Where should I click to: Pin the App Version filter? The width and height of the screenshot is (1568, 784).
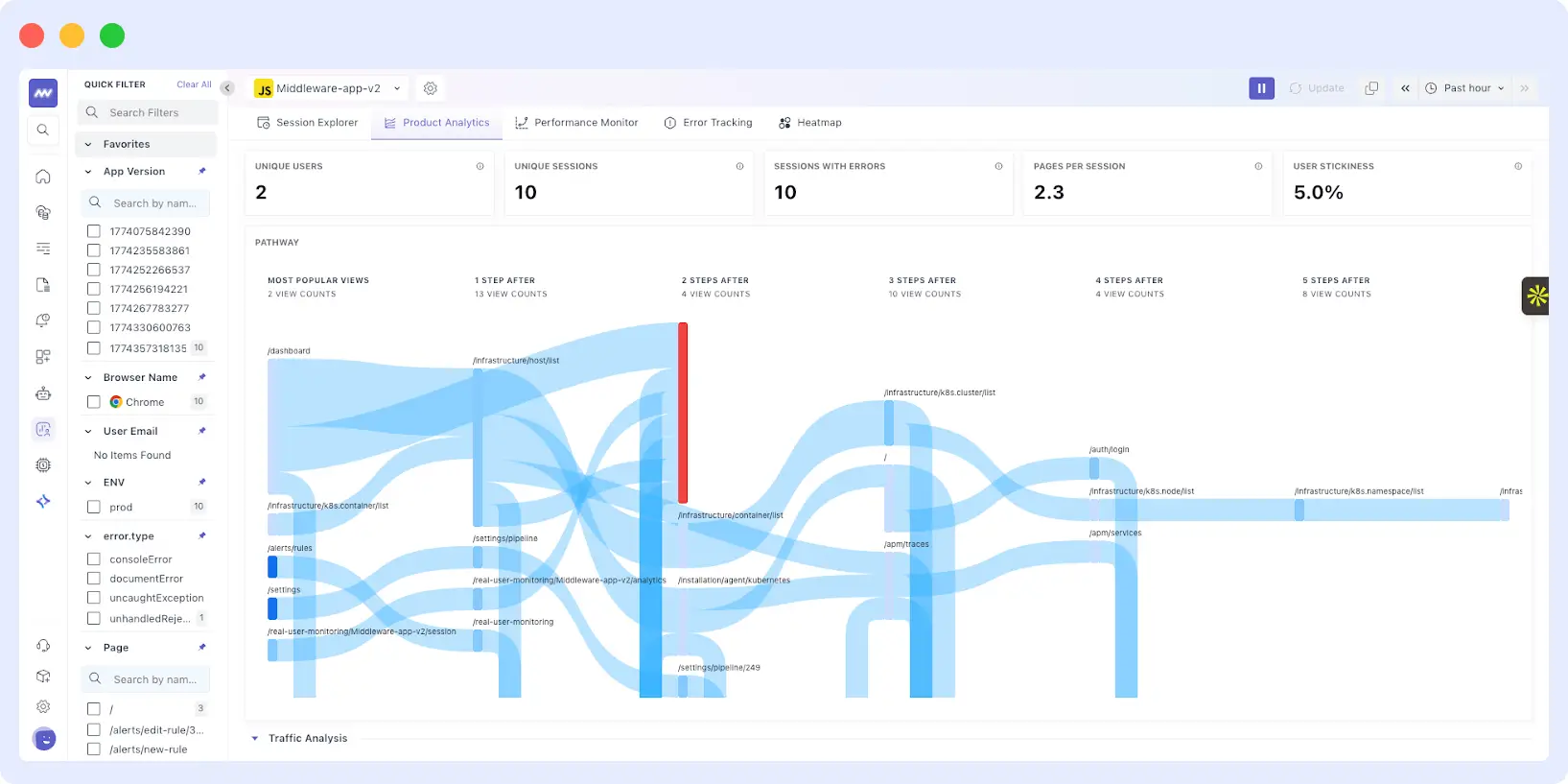coord(202,171)
